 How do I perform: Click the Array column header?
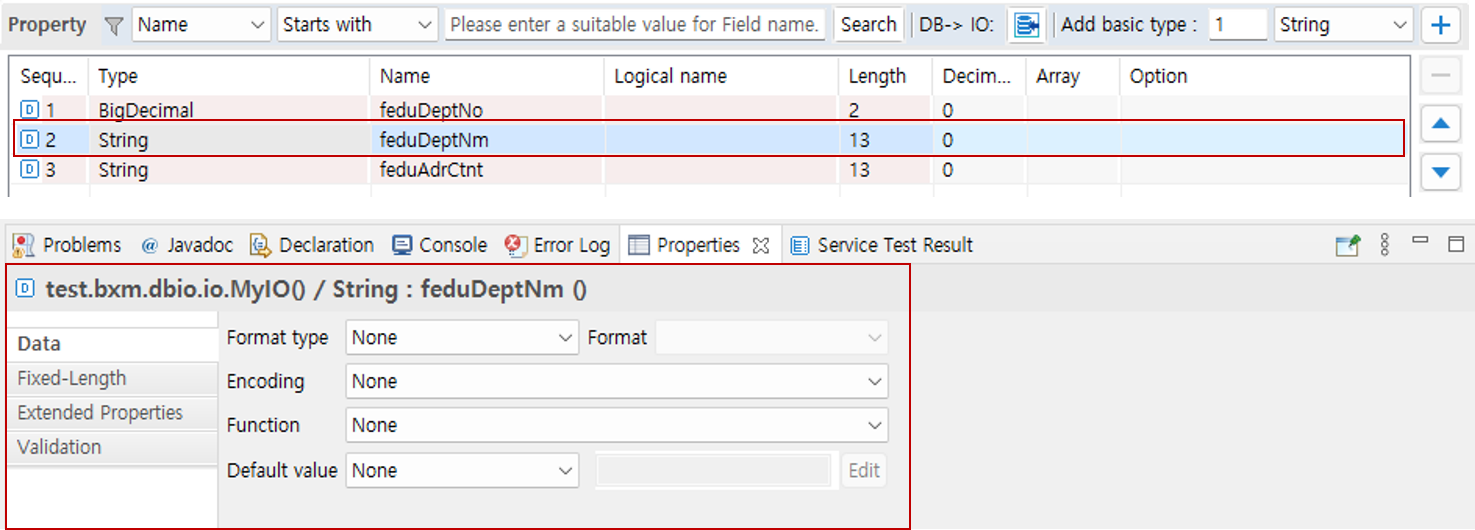1072,76
